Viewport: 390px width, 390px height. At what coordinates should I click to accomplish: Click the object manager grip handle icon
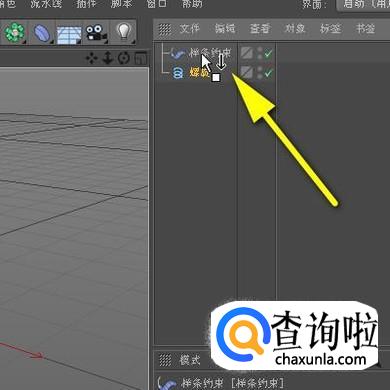click(x=164, y=29)
